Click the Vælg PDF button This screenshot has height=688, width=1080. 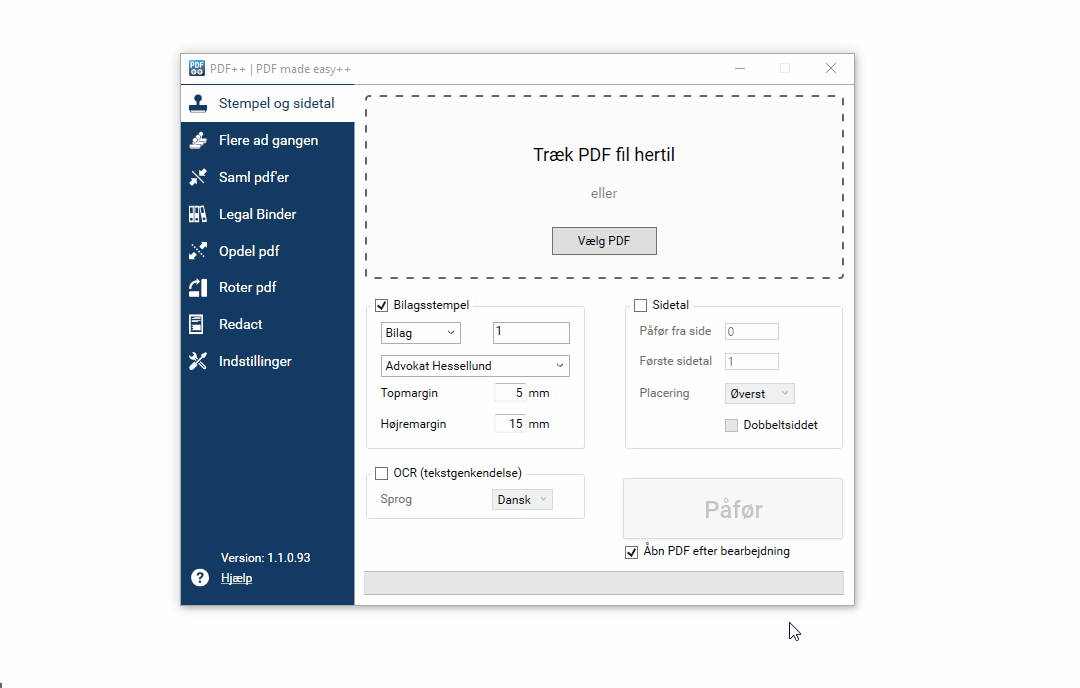point(604,241)
